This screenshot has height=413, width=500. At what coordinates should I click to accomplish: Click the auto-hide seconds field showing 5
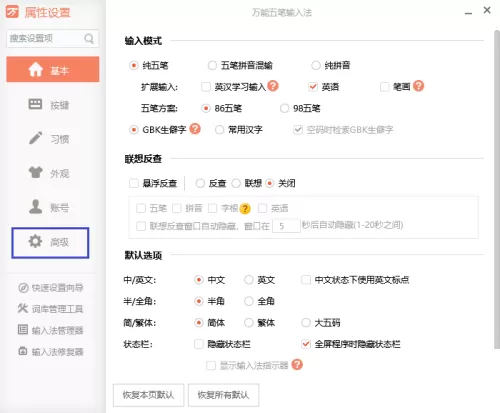pyautogui.click(x=286, y=226)
